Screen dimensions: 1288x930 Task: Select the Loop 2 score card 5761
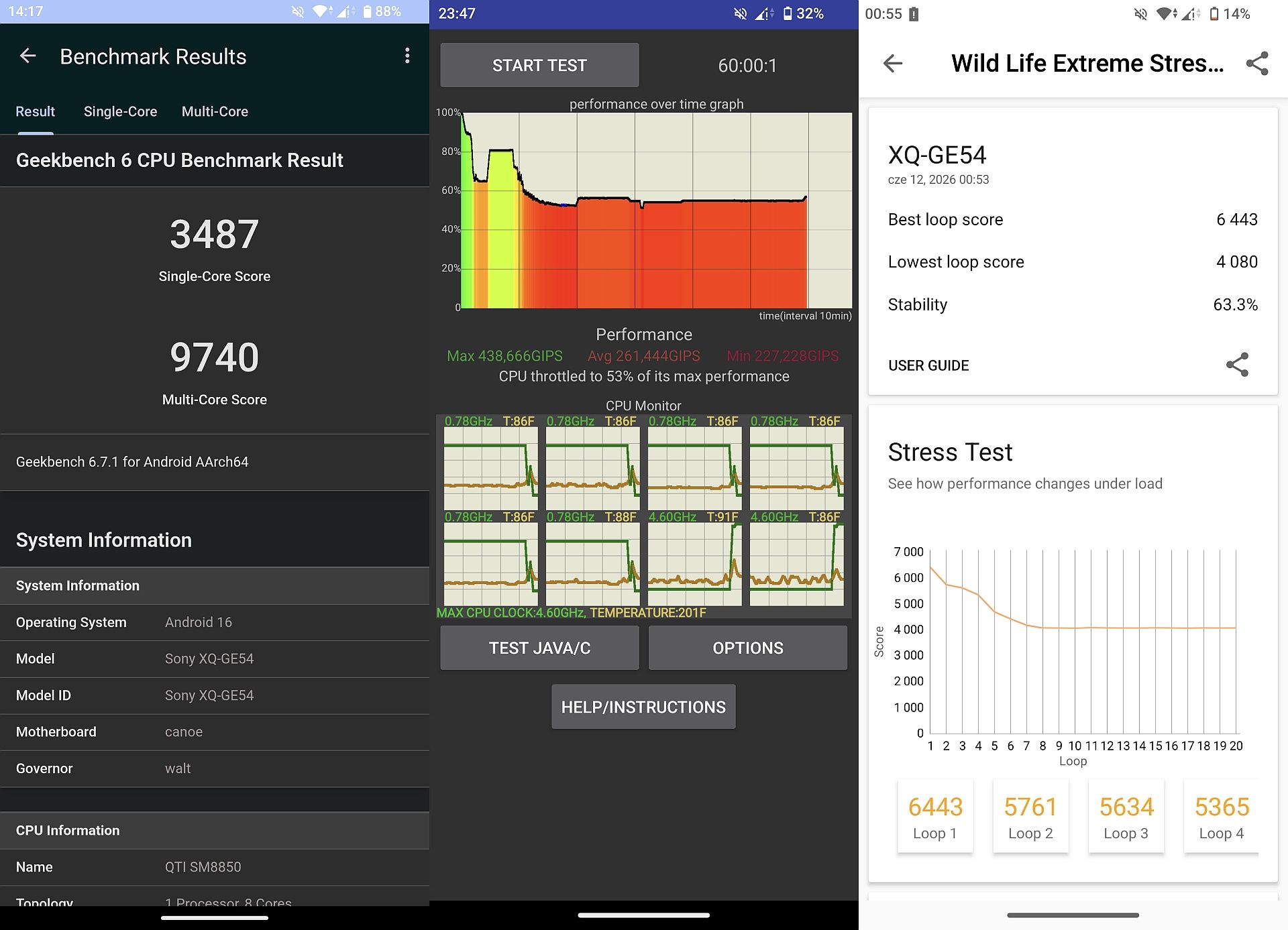1030,817
